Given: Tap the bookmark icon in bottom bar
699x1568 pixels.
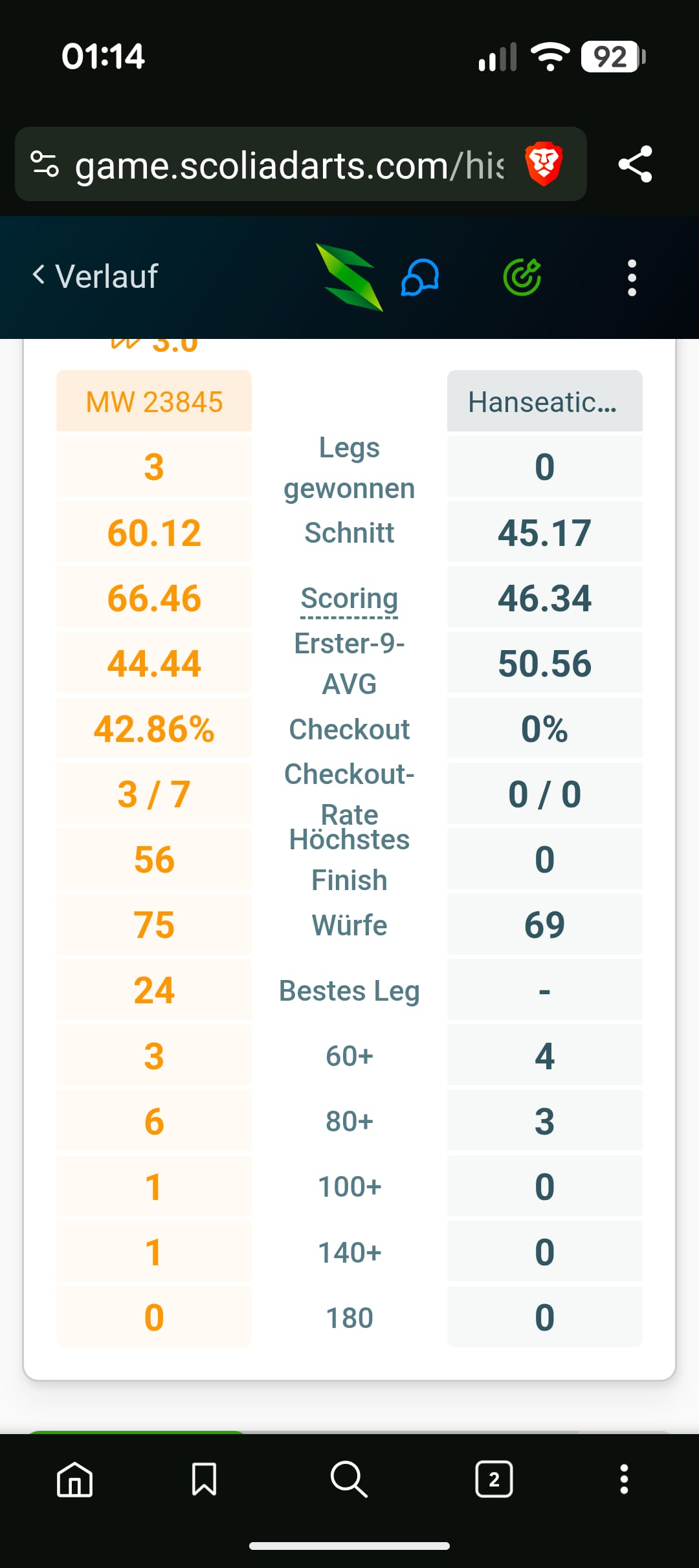Looking at the screenshot, I should (x=204, y=1479).
